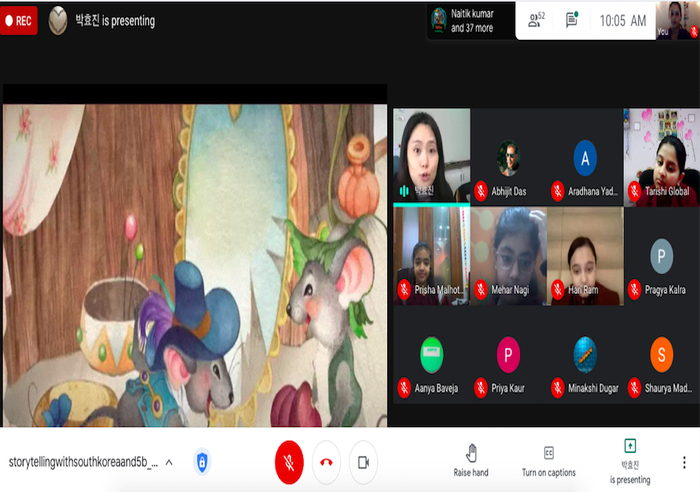Click presenter avatar next to 'is presenting'
The width and height of the screenshot is (700, 492).
[x=58, y=21]
